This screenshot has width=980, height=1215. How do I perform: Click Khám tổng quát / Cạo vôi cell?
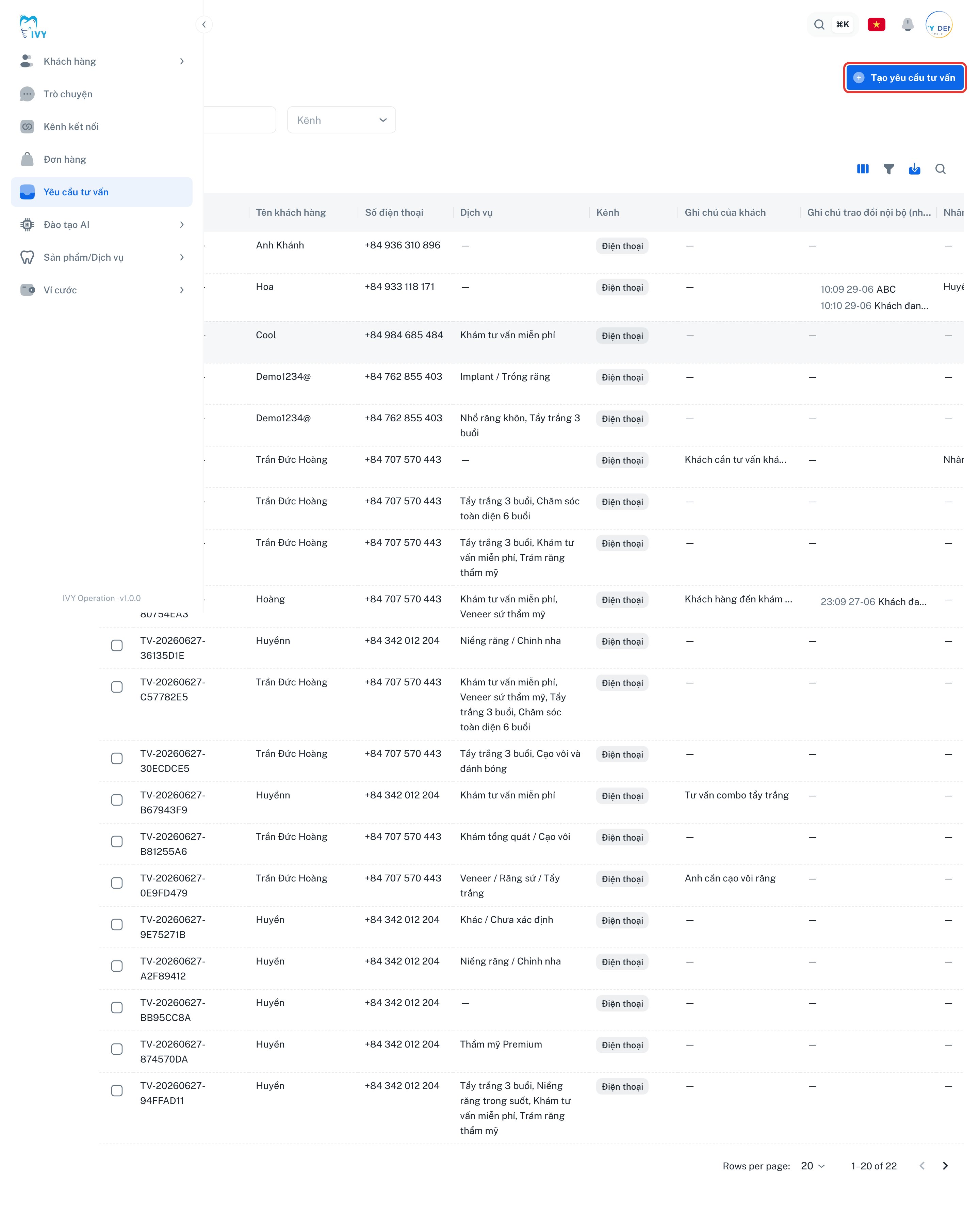[515, 836]
